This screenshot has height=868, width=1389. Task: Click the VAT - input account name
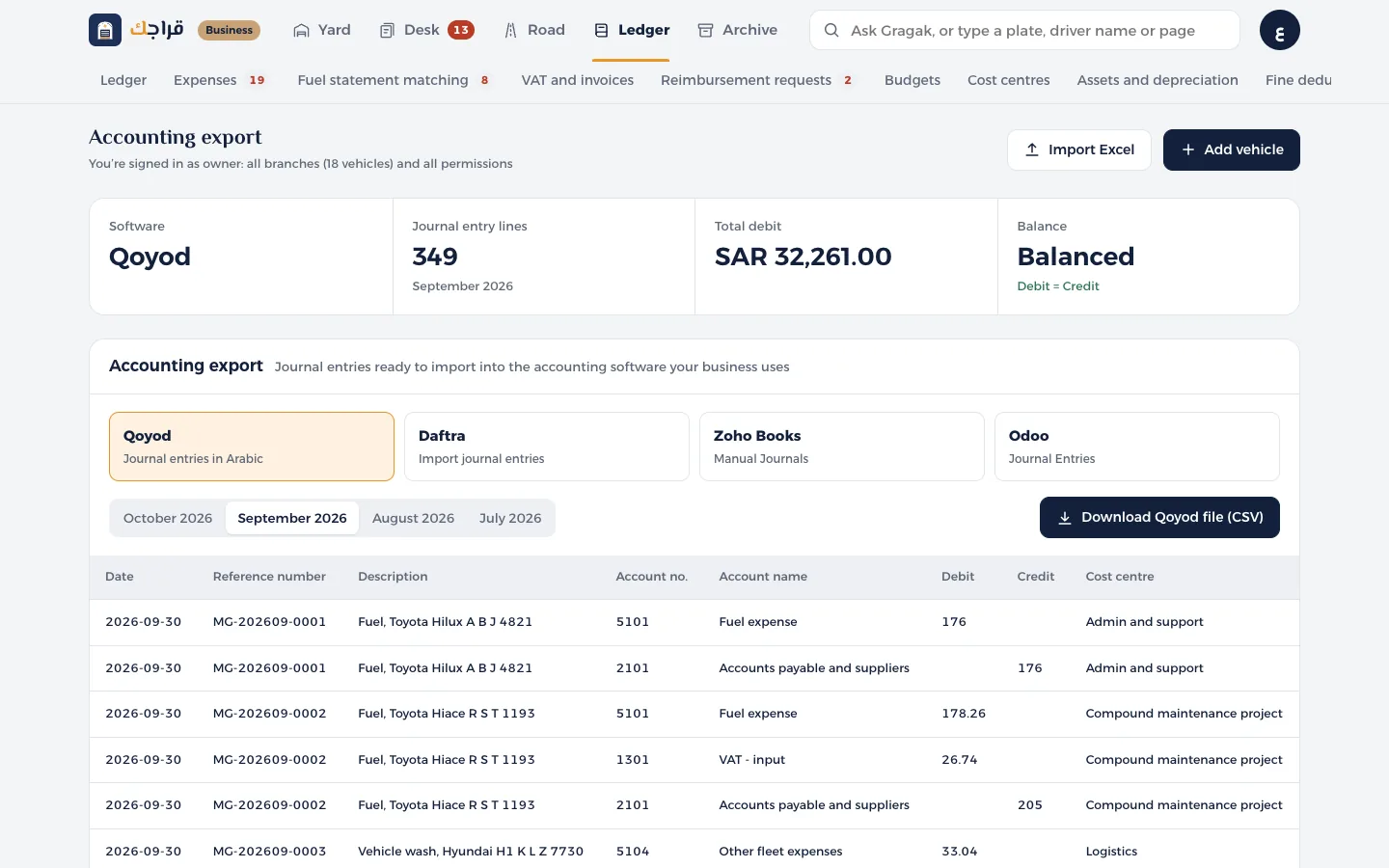752,760
